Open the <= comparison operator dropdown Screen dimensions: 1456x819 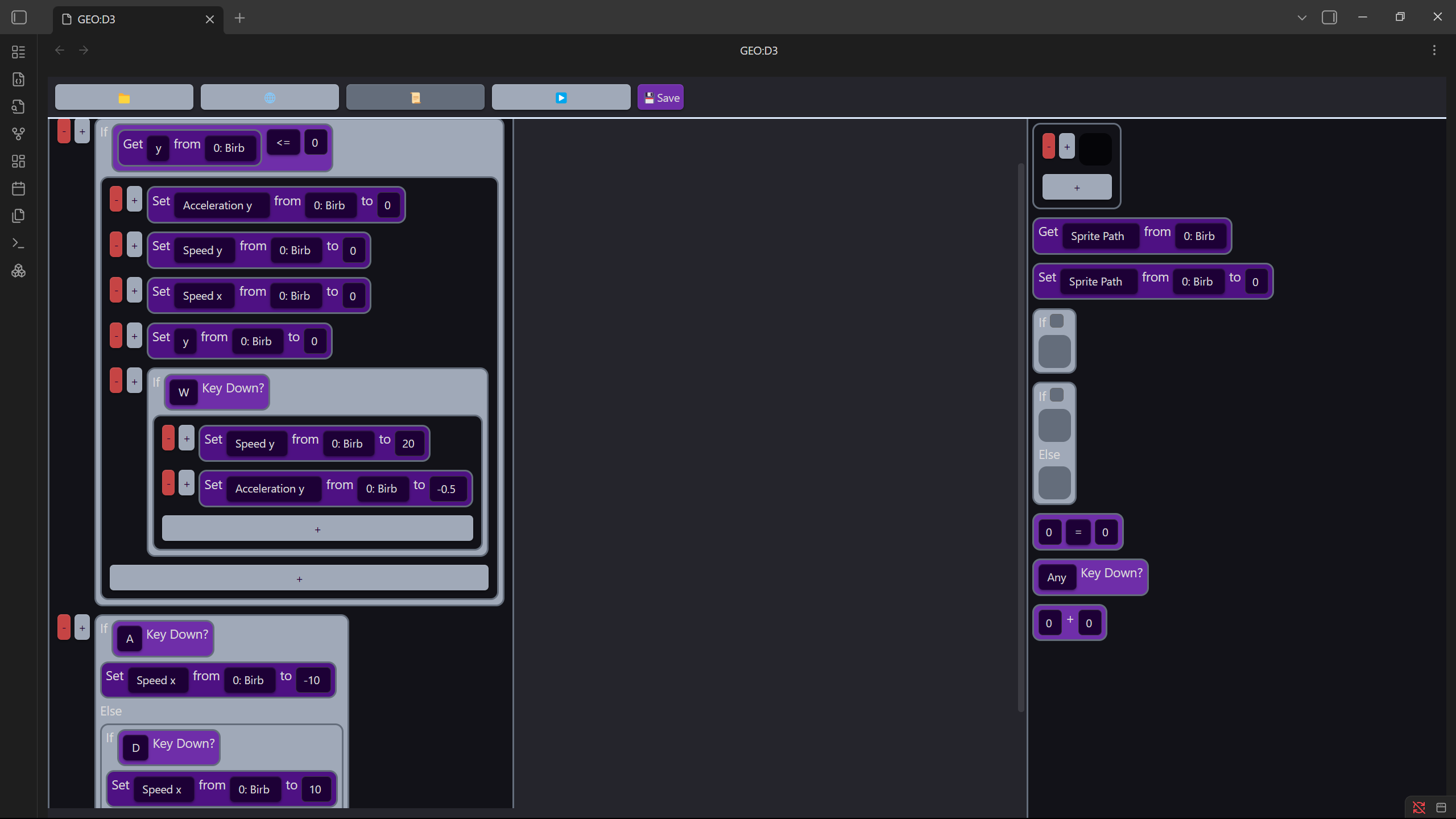(283, 142)
